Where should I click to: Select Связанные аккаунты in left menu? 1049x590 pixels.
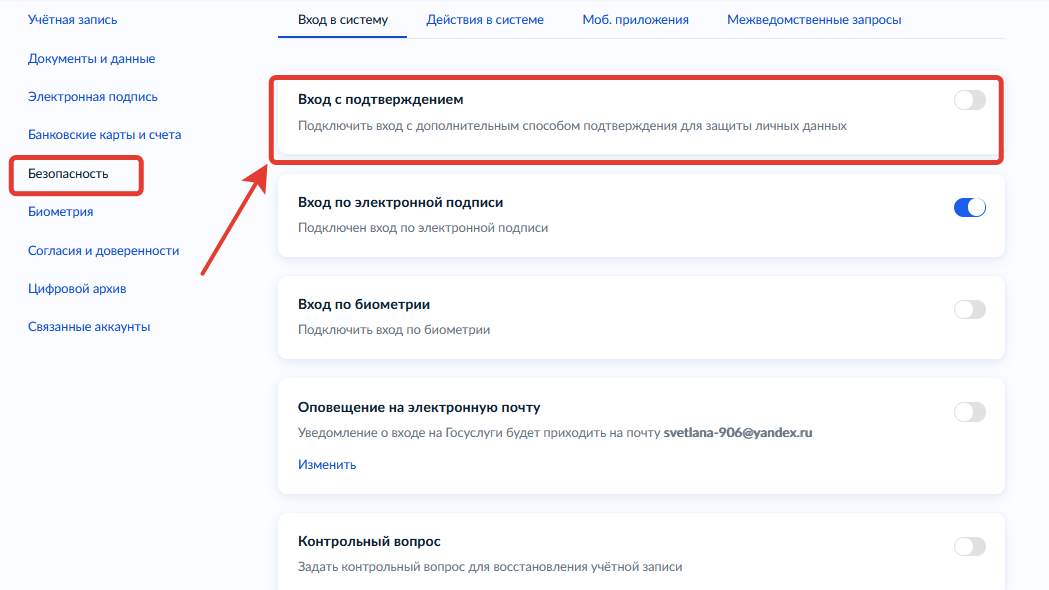(x=89, y=327)
